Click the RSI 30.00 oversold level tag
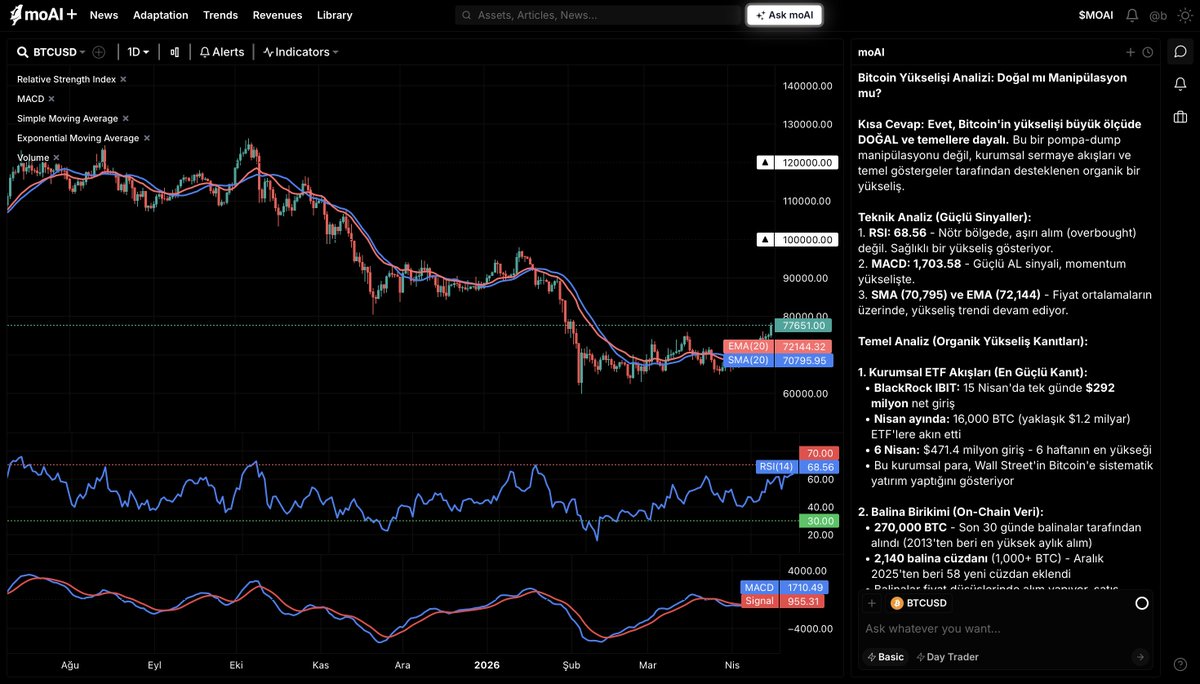Image resolution: width=1200 pixels, height=684 pixels. tap(818, 521)
